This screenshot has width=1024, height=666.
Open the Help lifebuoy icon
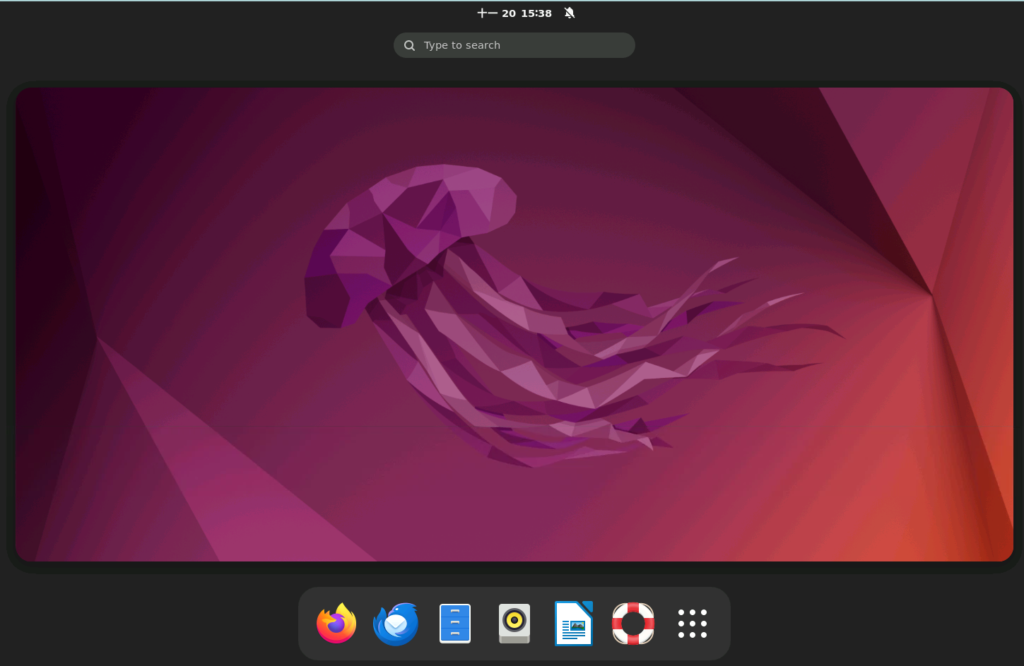pyautogui.click(x=633, y=624)
